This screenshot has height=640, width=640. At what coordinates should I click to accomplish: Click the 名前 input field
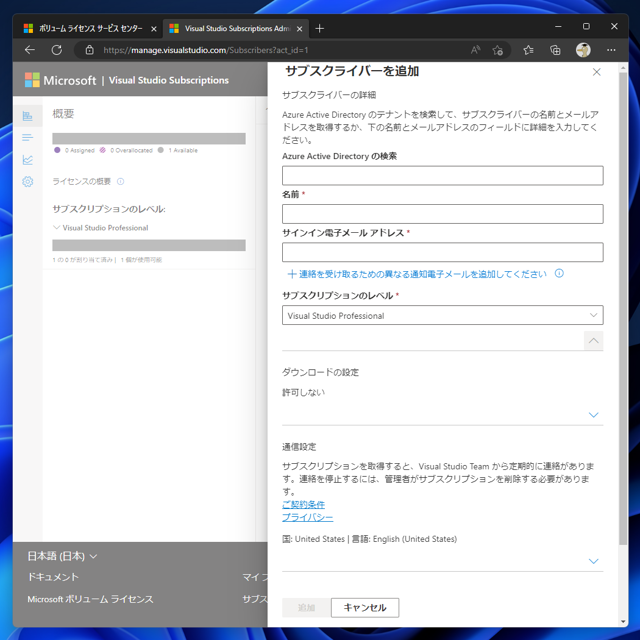pyautogui.click(x=442, y=214)
